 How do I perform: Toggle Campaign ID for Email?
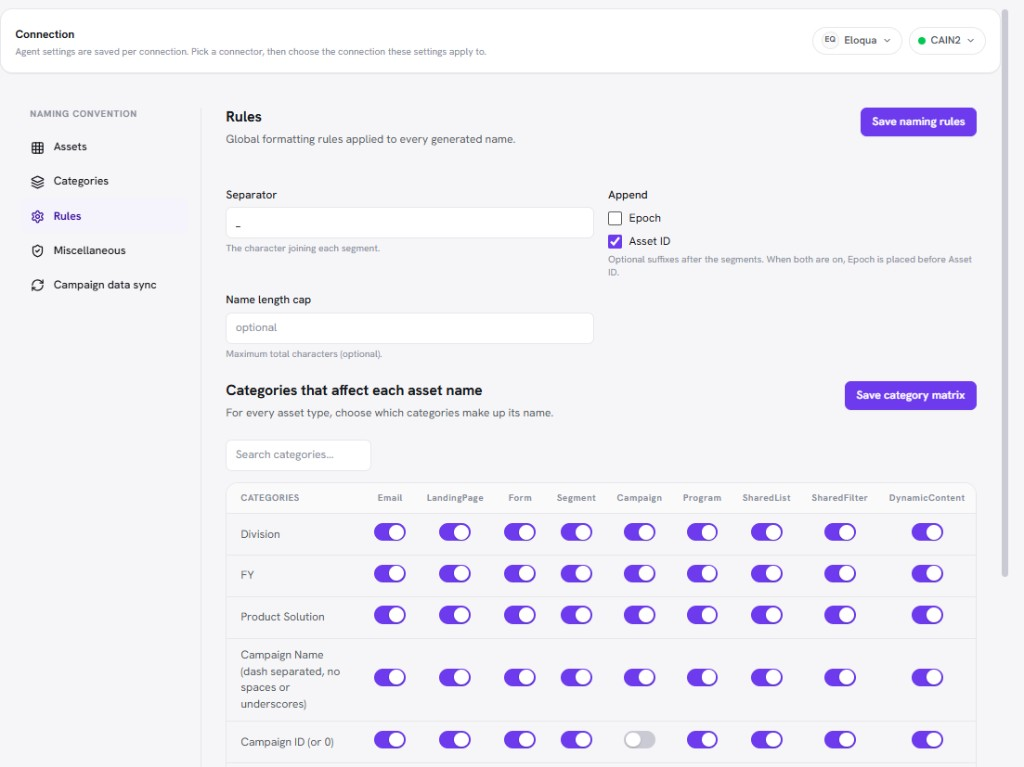pos(390,740)
